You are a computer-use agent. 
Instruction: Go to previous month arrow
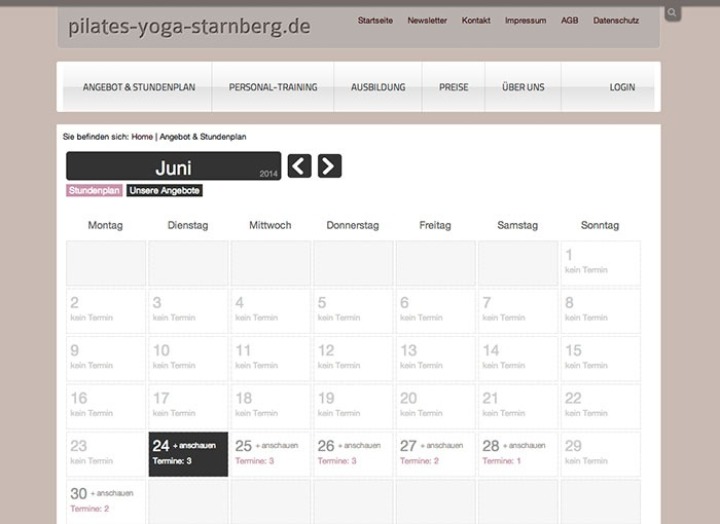pos(299,166)
